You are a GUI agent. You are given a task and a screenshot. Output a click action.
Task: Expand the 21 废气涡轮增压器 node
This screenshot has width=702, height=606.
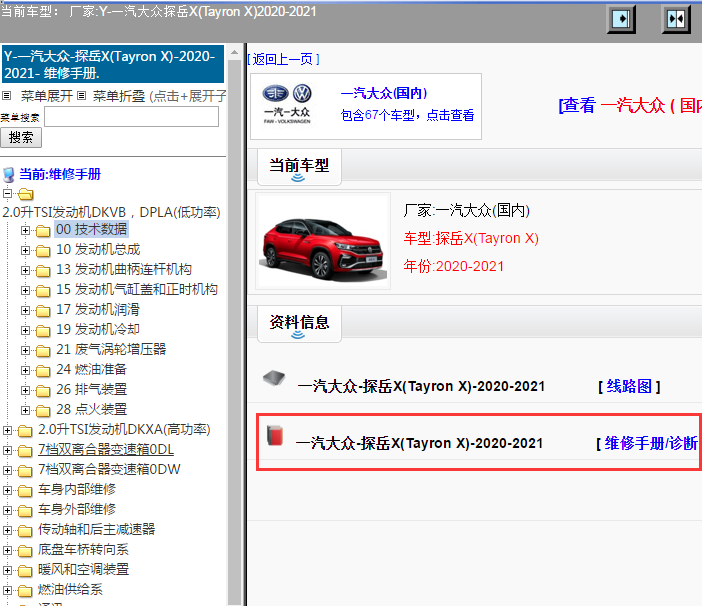(x=26, y=350)
